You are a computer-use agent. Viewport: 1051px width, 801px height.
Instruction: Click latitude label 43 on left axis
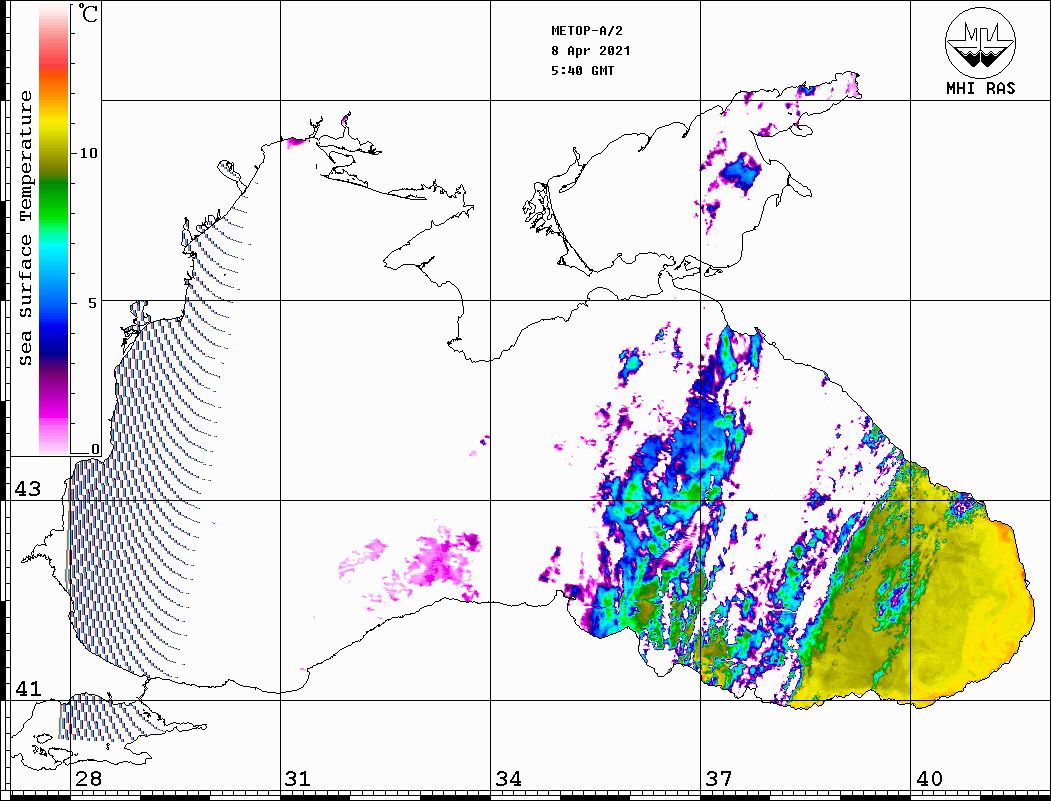27,489
